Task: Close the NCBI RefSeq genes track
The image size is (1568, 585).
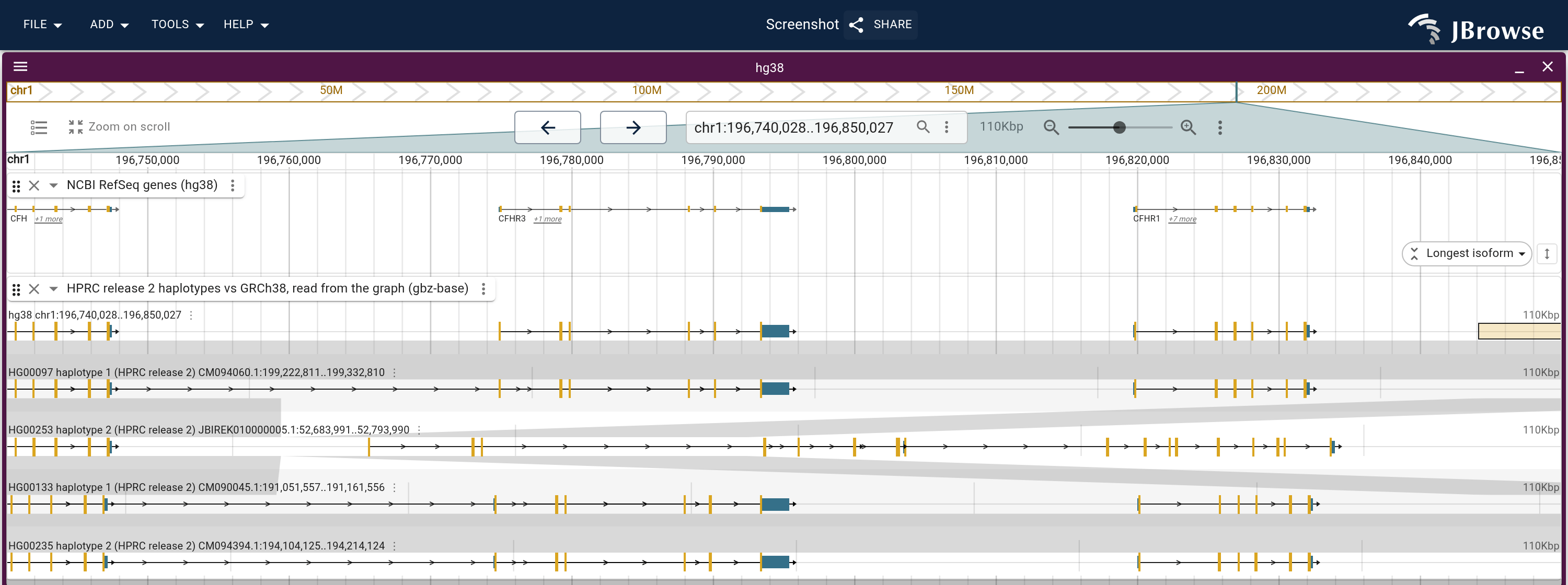Action: point(34,185)
